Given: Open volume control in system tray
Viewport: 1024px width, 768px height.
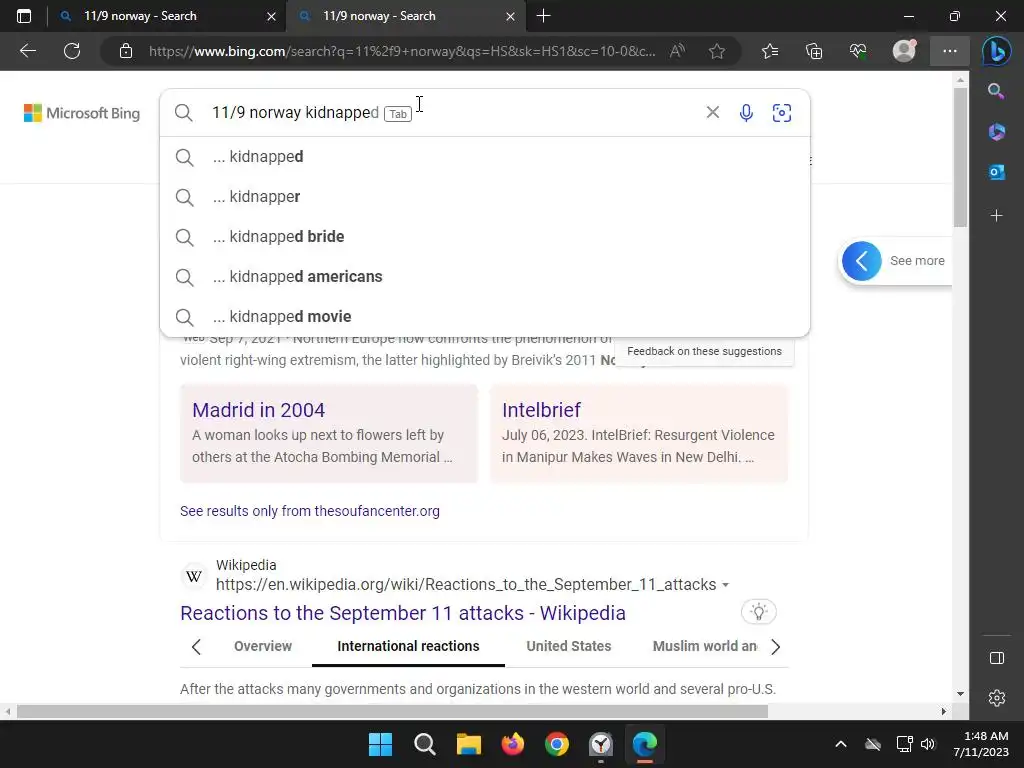Looking at the screenshot, I should click(x=927, y=744).
